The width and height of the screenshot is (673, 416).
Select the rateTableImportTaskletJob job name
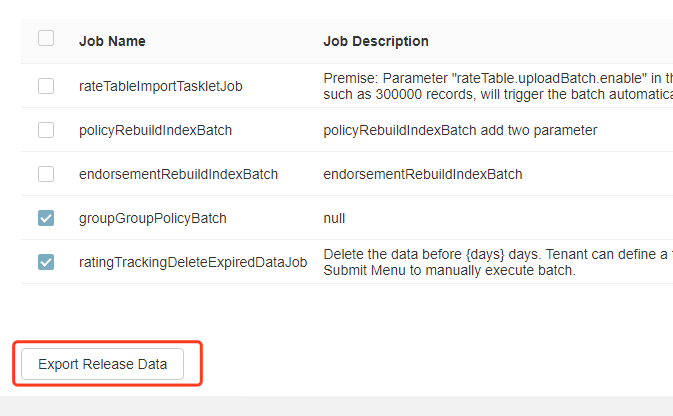tap(161, 86)
